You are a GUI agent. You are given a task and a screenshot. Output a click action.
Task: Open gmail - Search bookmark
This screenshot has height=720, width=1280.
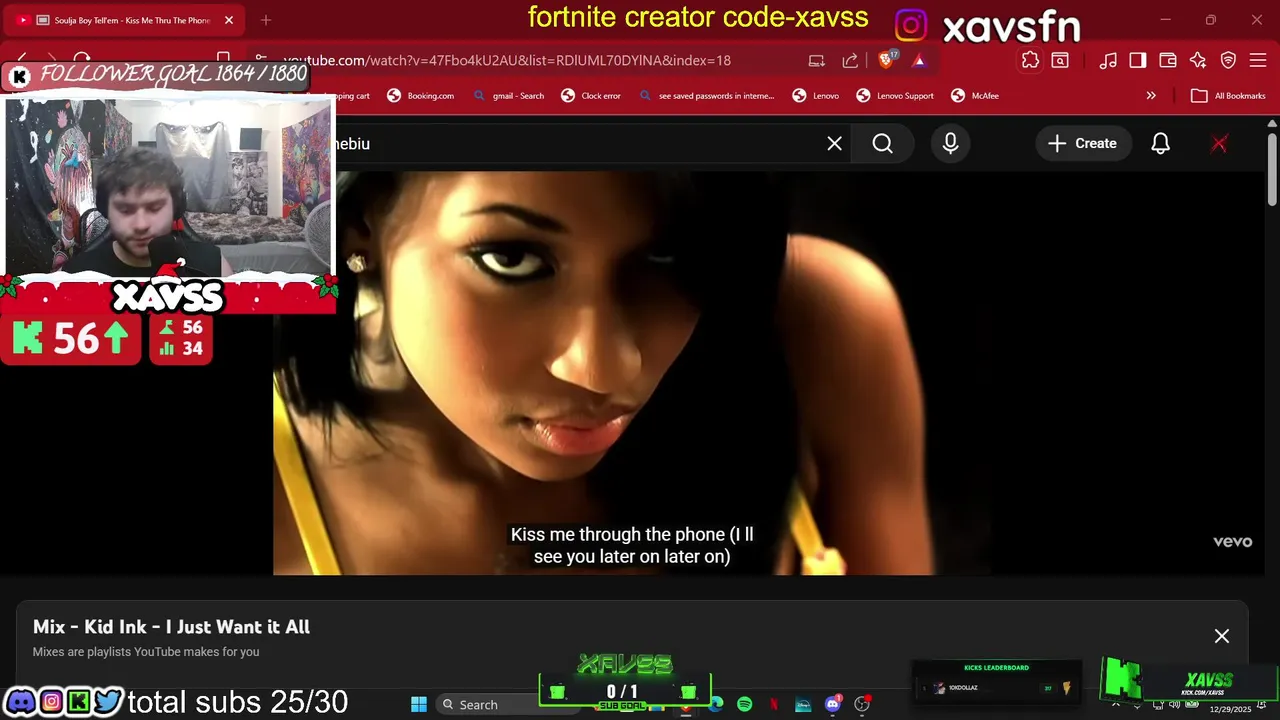(508, 96)
